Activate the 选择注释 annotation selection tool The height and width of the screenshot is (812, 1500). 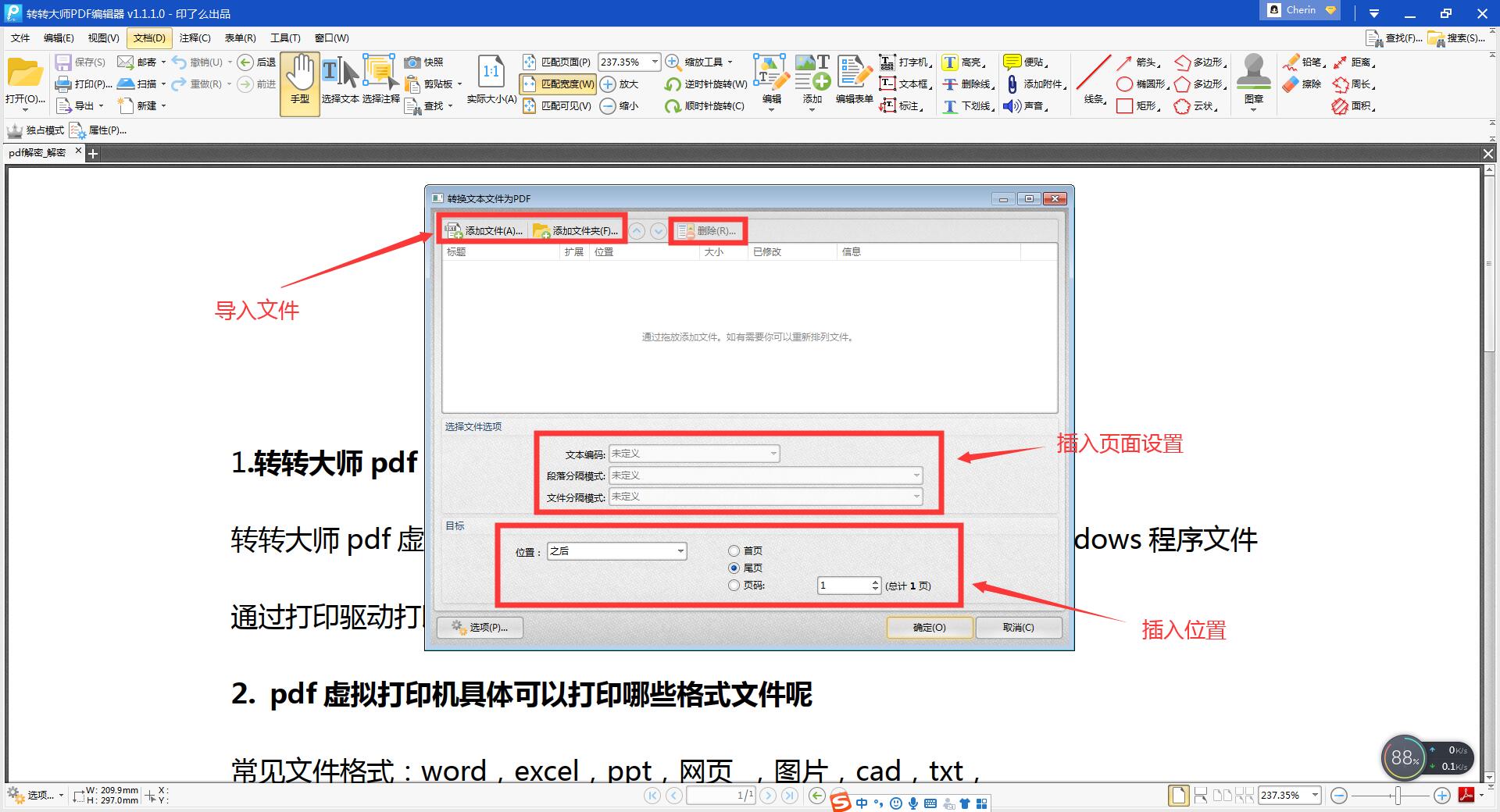[x=380, y=80]
